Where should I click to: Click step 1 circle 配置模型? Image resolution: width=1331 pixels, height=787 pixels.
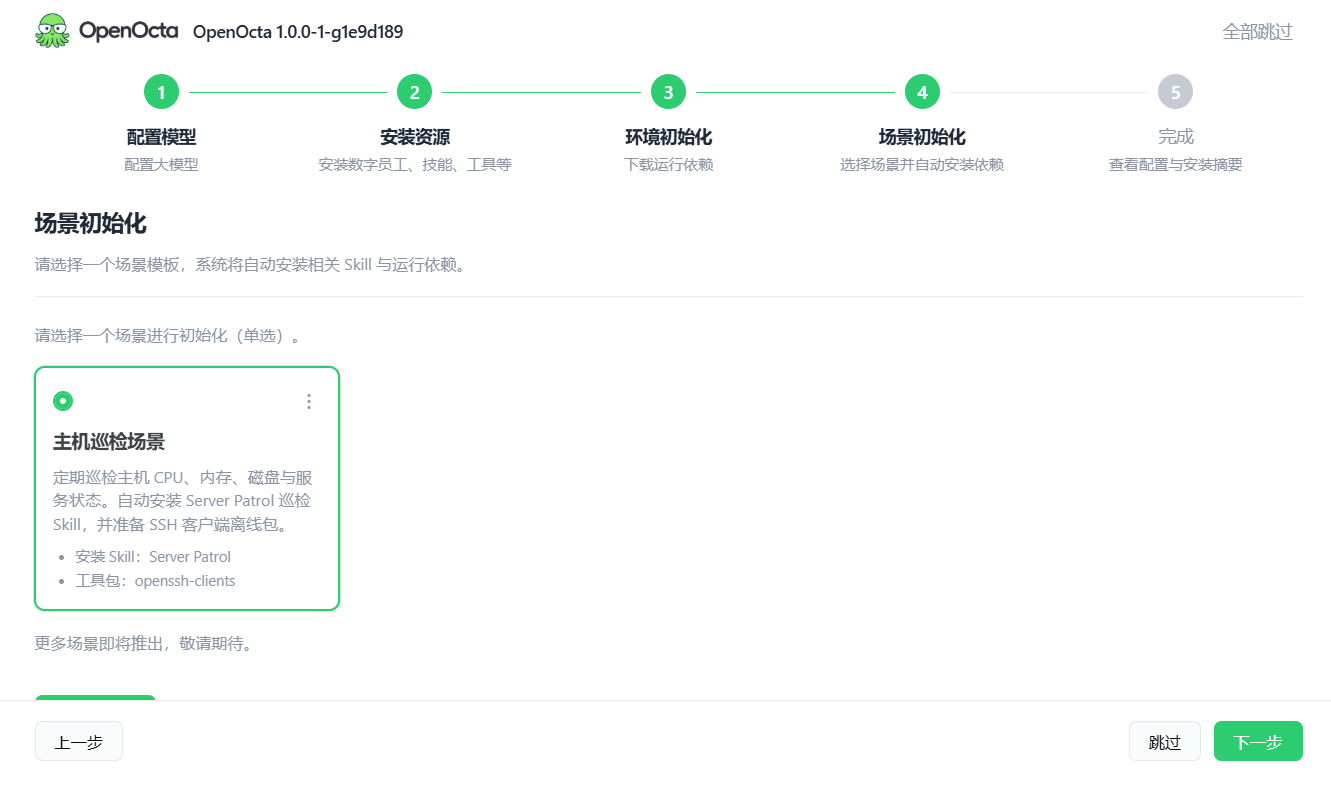(161, 92)
